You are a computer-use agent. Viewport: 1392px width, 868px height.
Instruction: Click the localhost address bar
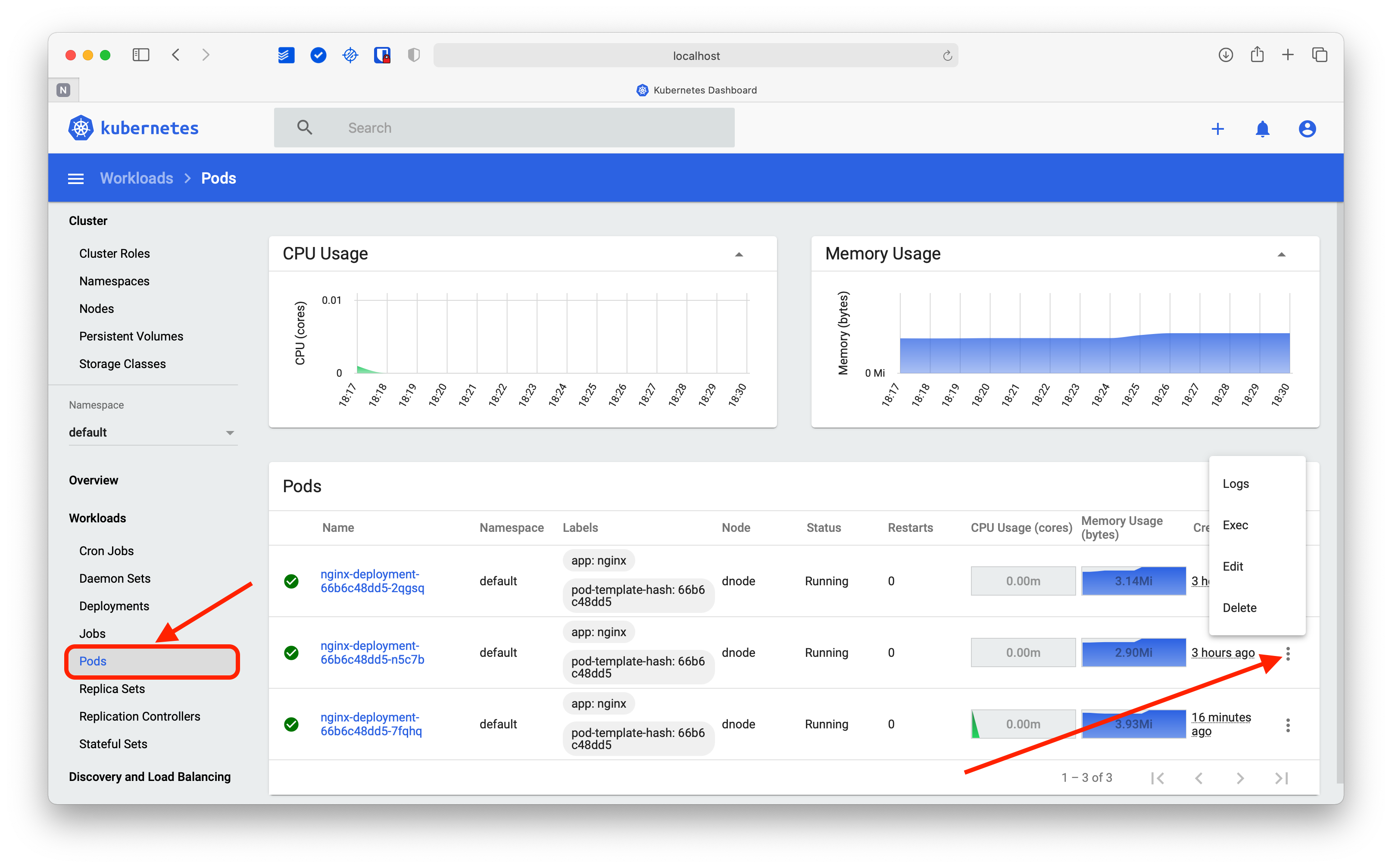[696, 56]
